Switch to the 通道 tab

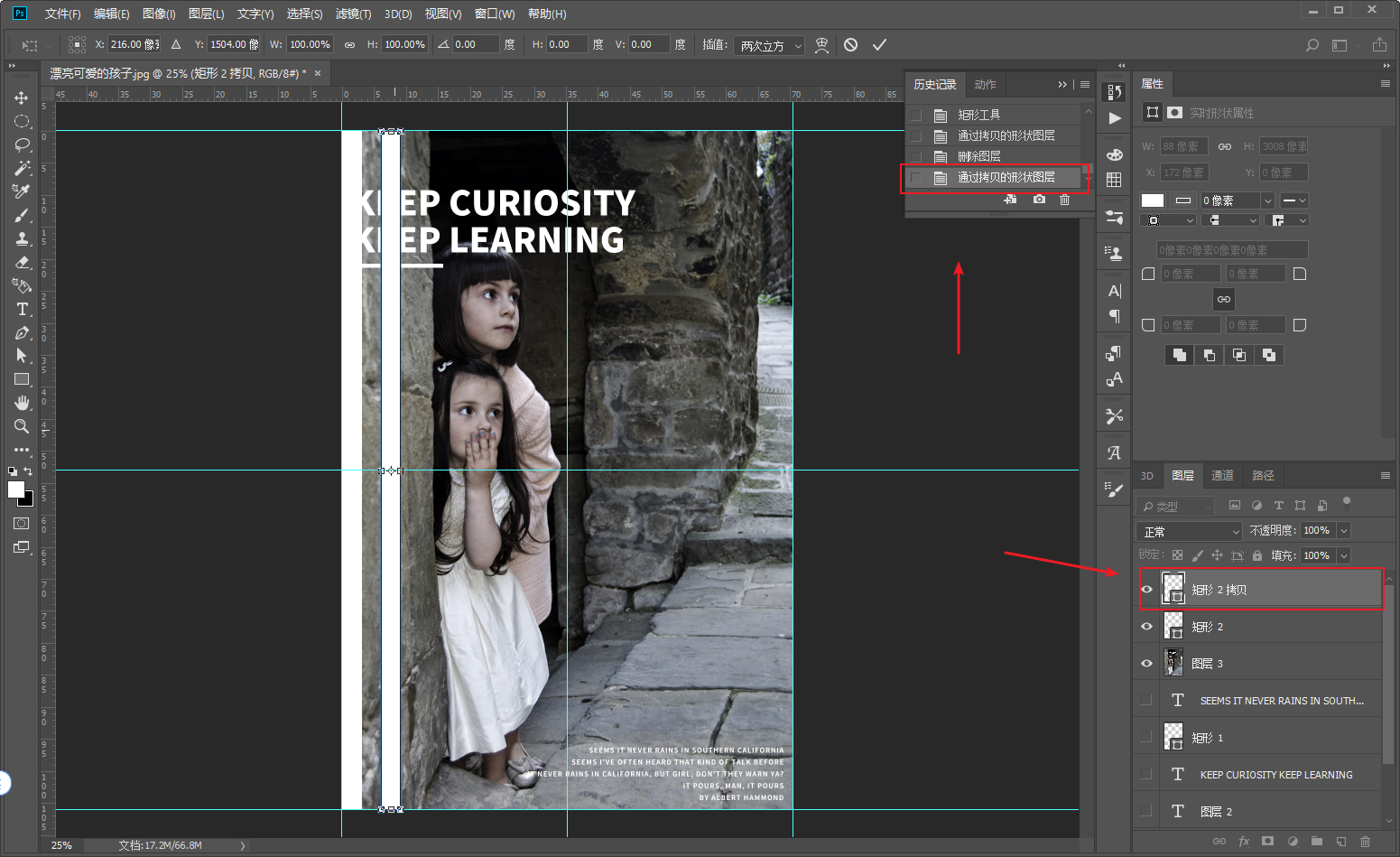1222,476
